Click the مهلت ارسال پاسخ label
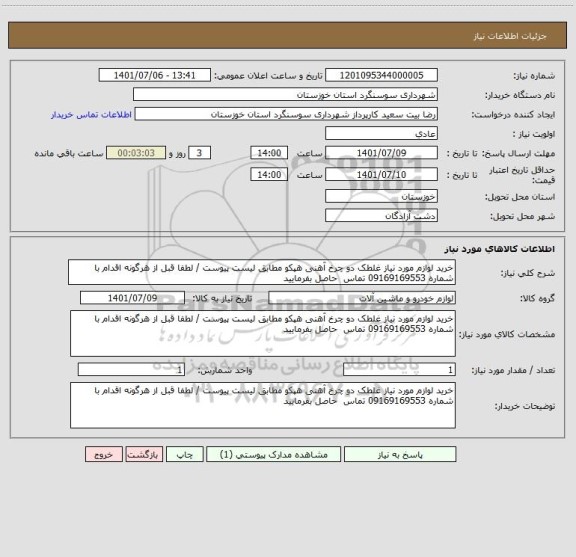Viewport: 576px width, 557px height. coord(518,153)
